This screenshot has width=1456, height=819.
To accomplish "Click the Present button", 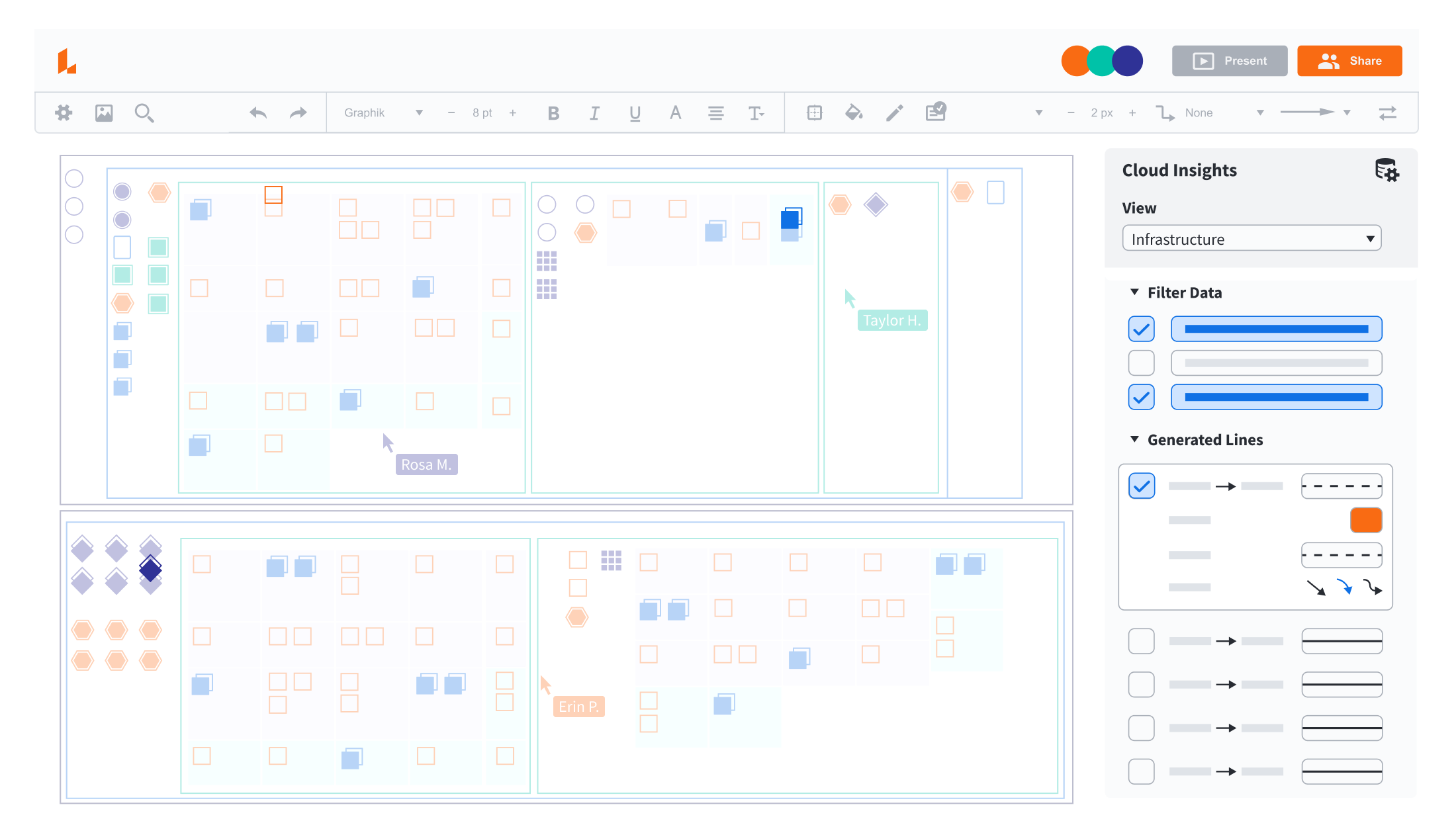I will (1229, 61).
